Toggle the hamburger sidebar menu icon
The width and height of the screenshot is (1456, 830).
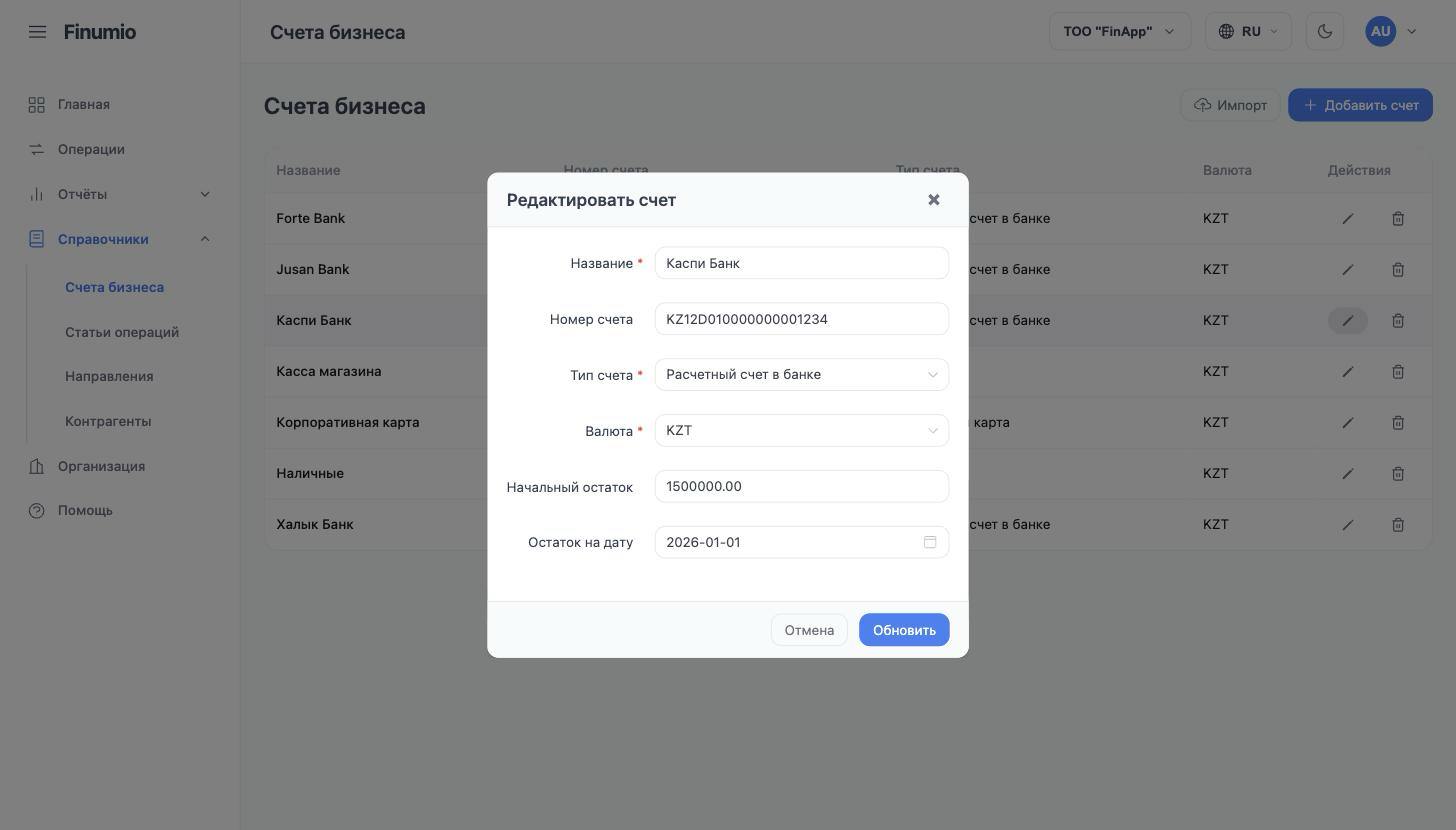coord(37,32)
